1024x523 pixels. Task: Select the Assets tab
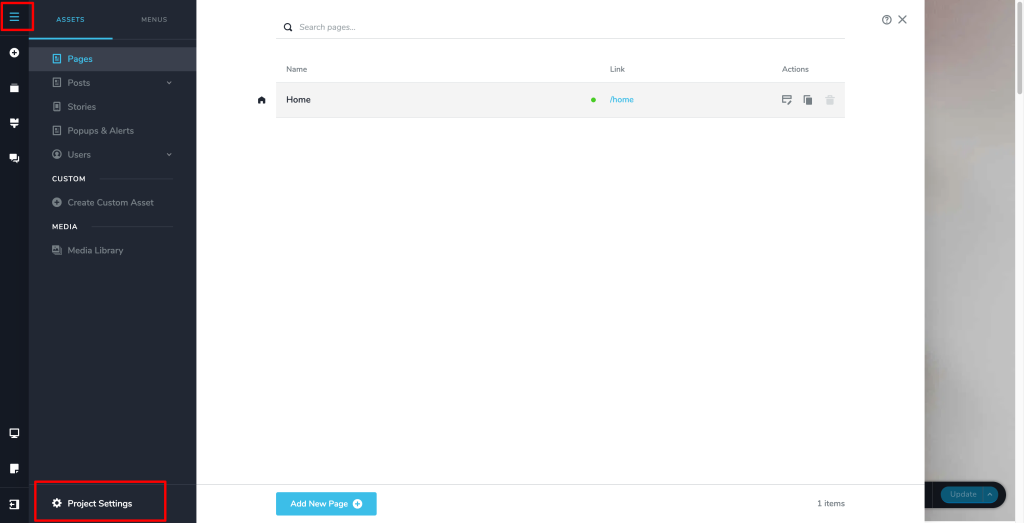coord(70,20)
